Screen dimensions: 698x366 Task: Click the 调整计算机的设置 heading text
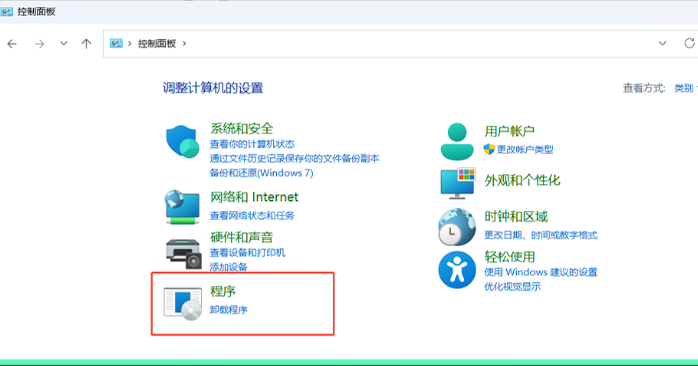(x=213, y=88)
